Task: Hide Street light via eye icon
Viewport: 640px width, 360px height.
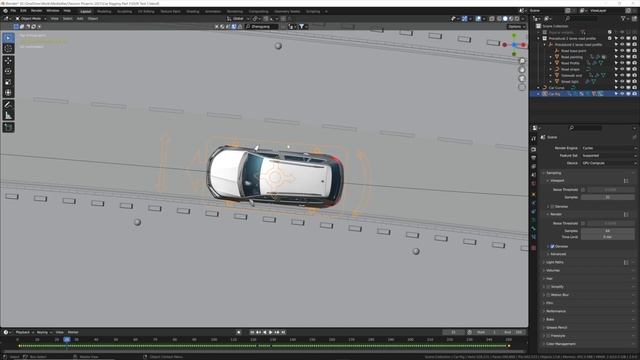Action: click(622, 82)
